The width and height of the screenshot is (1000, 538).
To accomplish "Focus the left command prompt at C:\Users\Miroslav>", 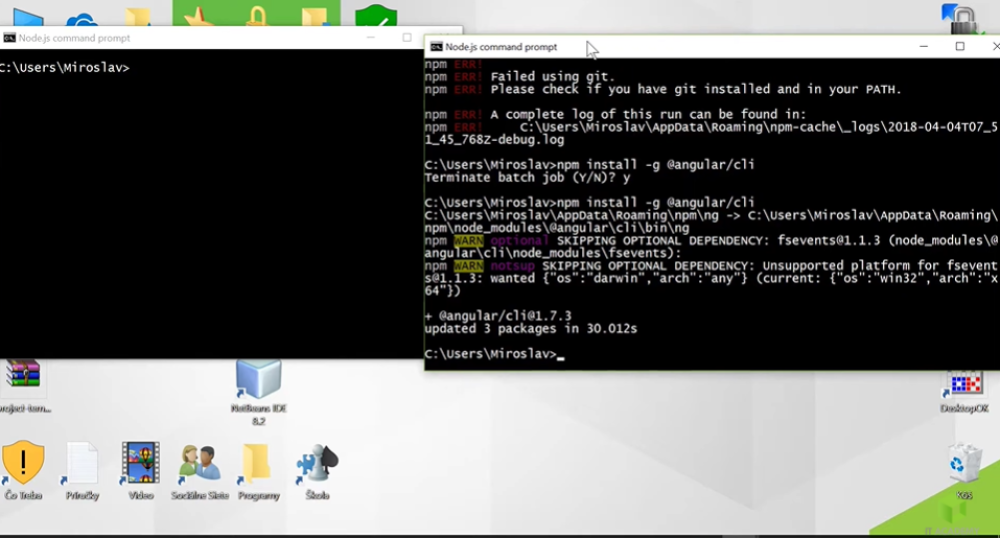I will click(200, 200).
